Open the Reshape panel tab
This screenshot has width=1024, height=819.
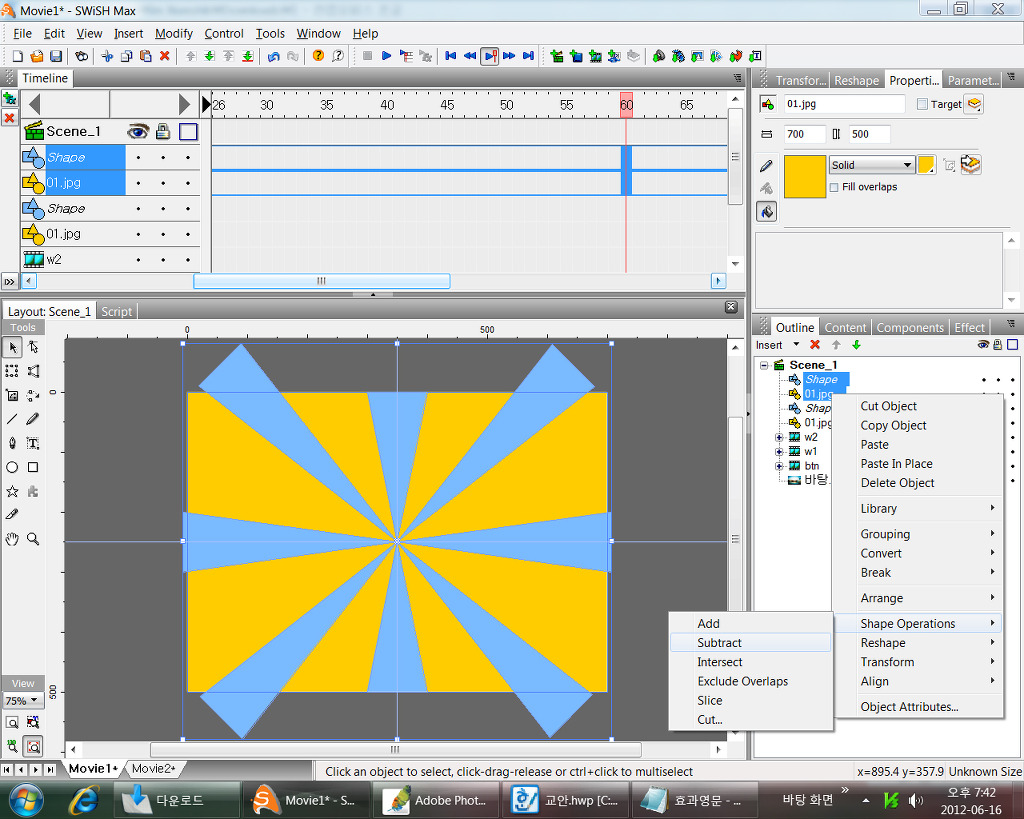856,80
